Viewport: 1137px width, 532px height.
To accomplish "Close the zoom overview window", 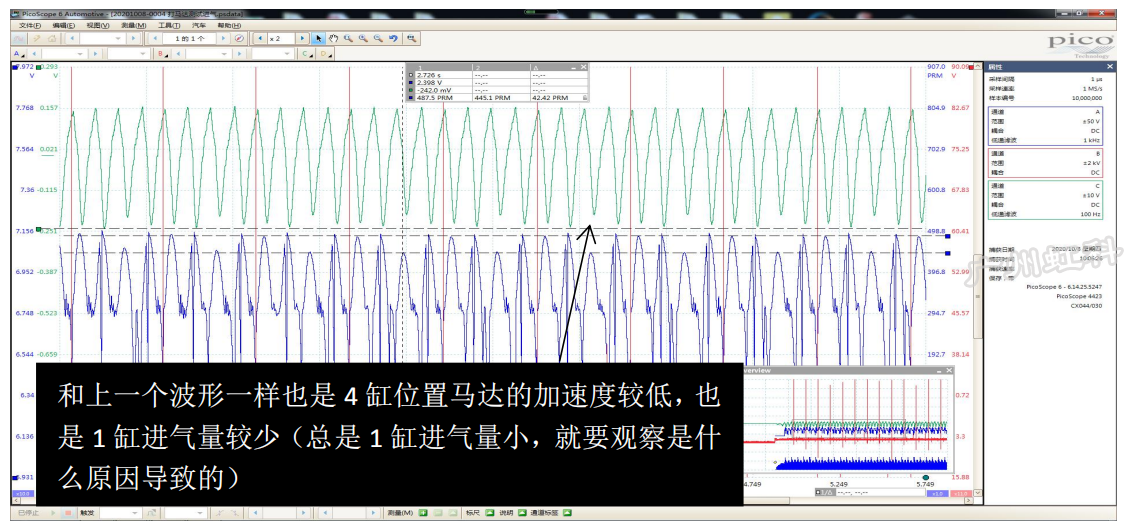I will point(948,370).
